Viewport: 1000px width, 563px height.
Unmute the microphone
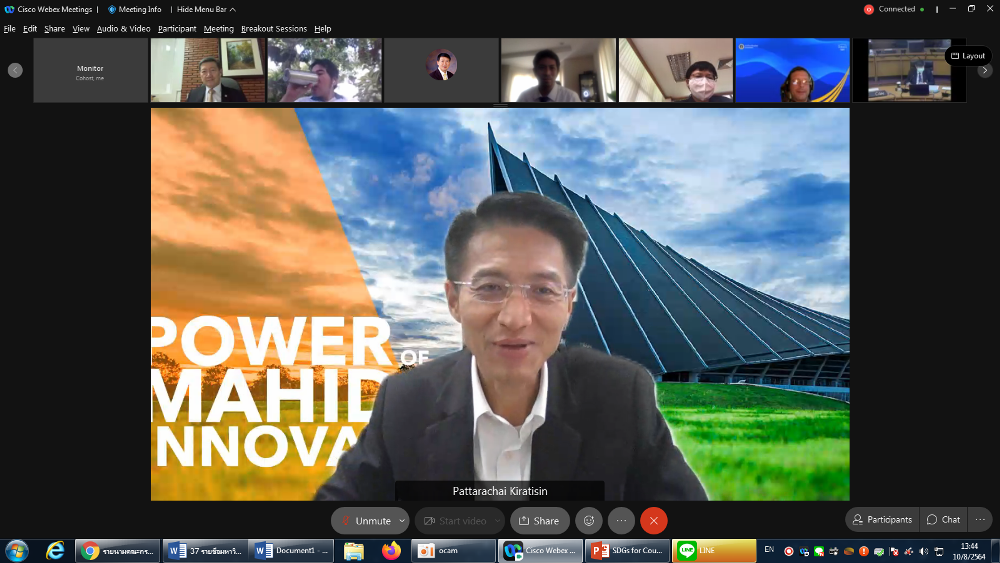click(364, 521)
